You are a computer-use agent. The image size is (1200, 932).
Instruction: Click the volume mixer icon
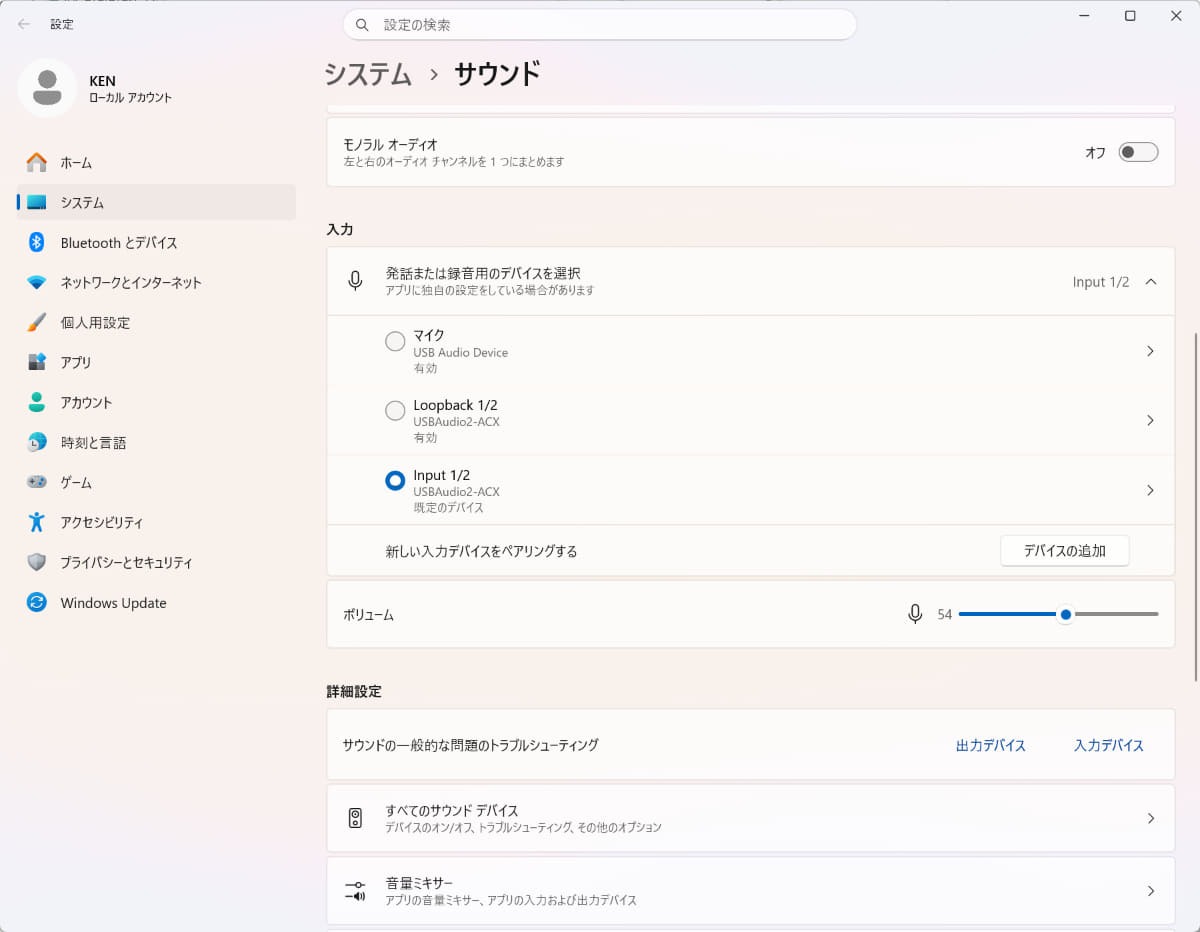click(355, 890)
